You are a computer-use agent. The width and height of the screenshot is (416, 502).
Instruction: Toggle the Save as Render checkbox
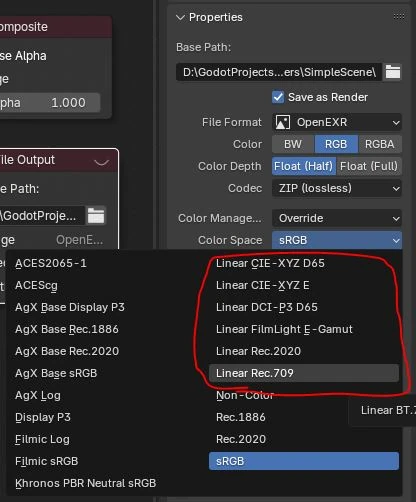[278, 97]
